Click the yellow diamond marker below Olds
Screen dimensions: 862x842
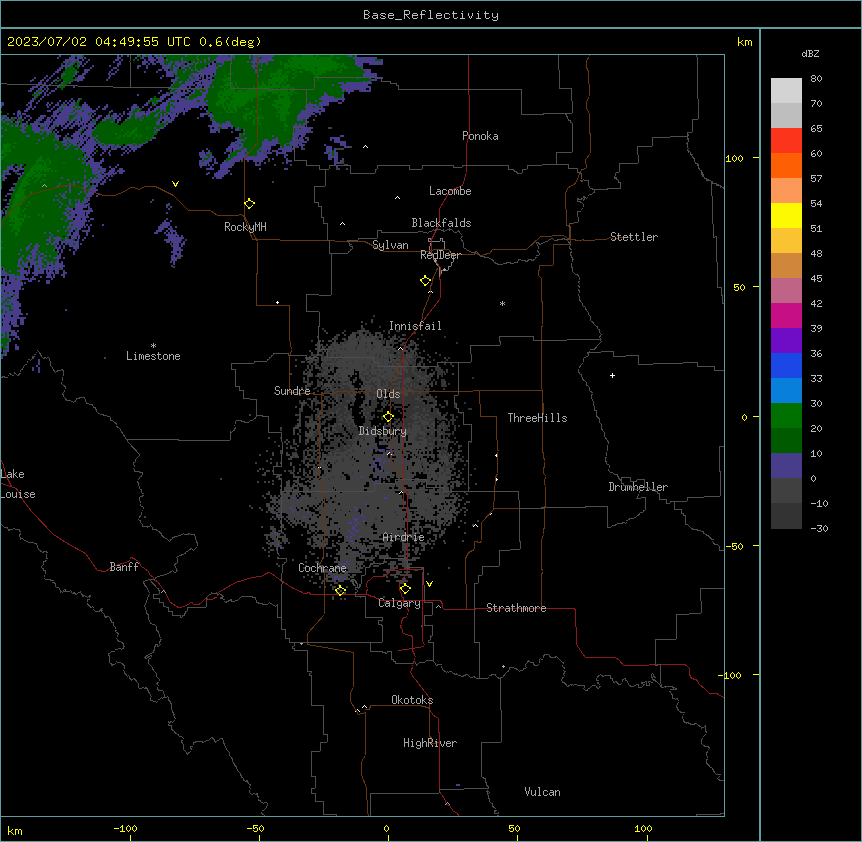388,417
